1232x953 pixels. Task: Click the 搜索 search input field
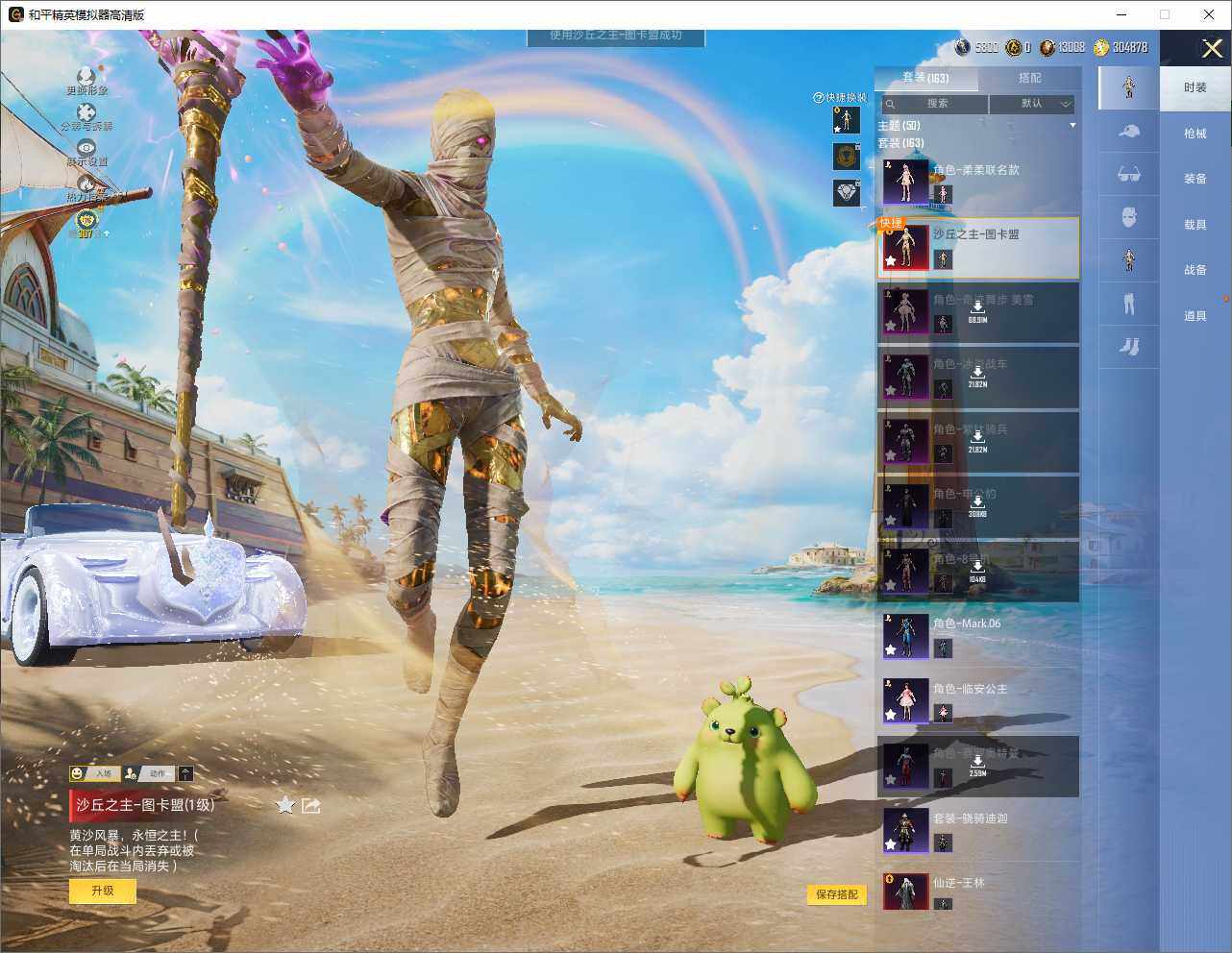934,104
